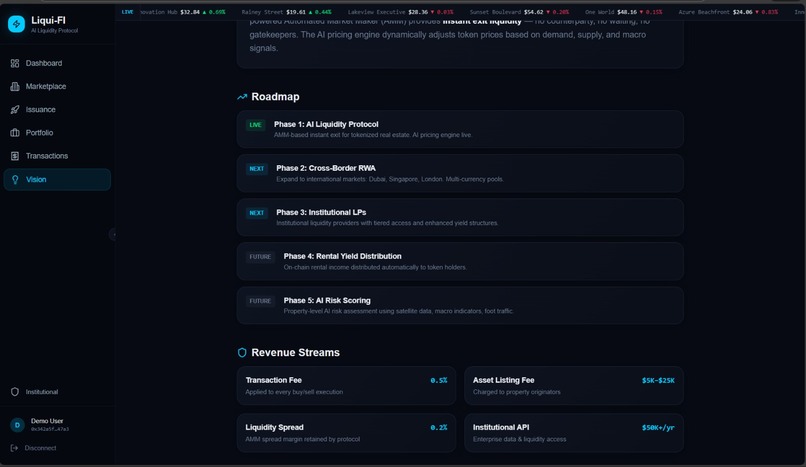Click 'AMM spread margin retained by protocol' text
Viewport: 806px width, 467px height.
(303, 439)
